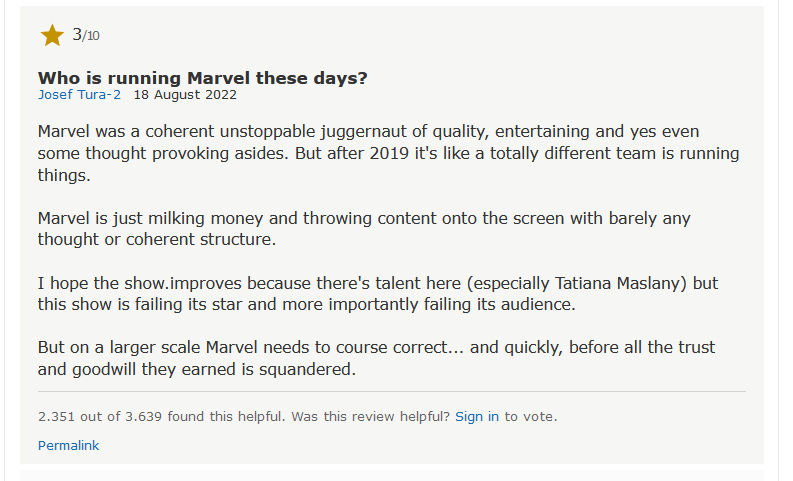This screenshot has width=793, height=481.
Task: Open the review's Permalink
Action: coord(68,445)
